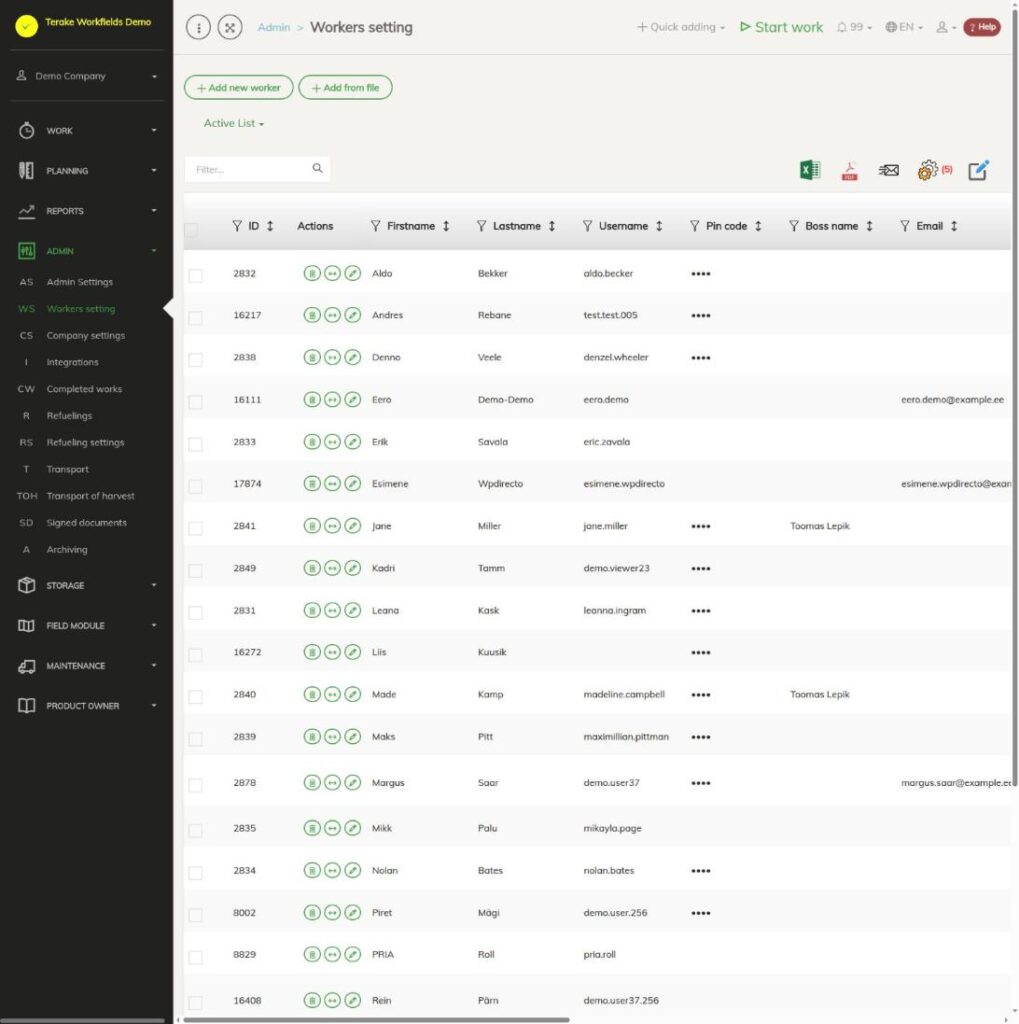The image size is (1019, 1024).
Task: Sort by Lastname using arrows icon
Action: [552, 226]
